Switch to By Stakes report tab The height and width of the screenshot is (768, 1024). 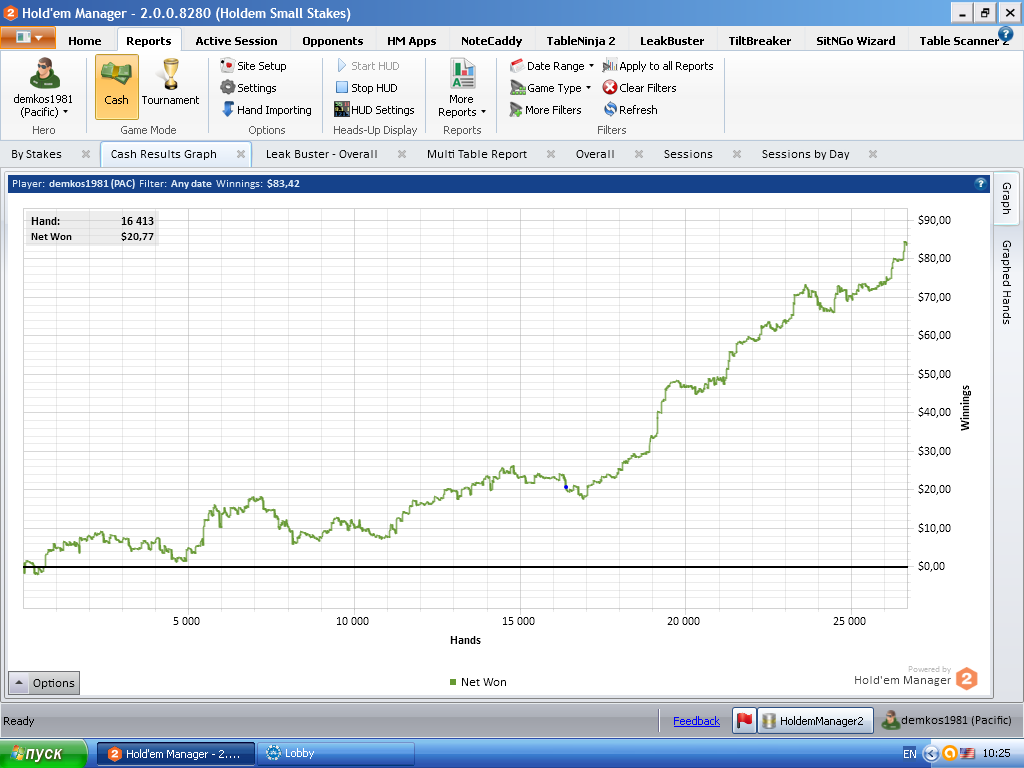coord(37,154)
